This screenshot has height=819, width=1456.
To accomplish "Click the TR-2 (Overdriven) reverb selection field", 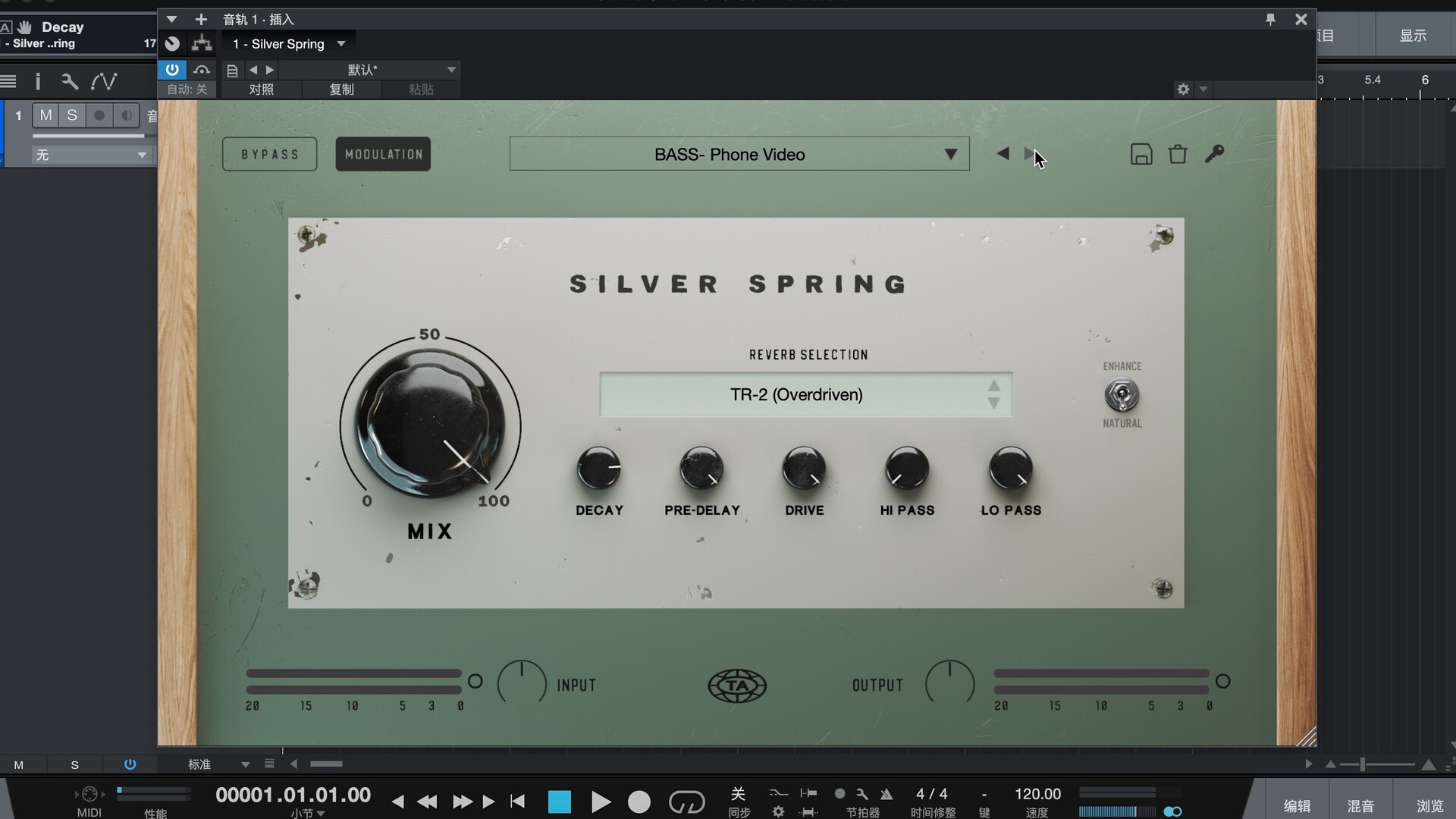I will (x=806, y=394).
